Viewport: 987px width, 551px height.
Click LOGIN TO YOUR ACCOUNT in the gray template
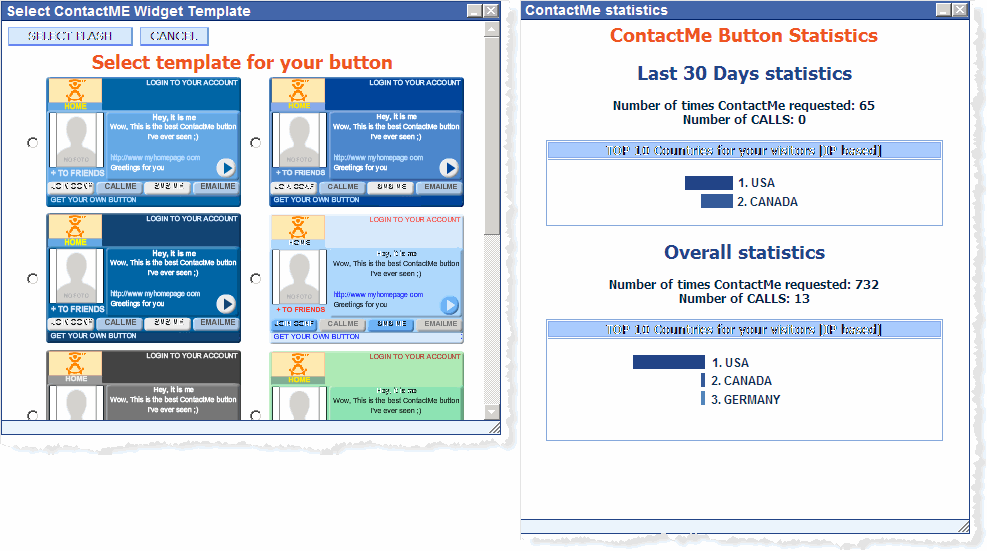(192, 356)
